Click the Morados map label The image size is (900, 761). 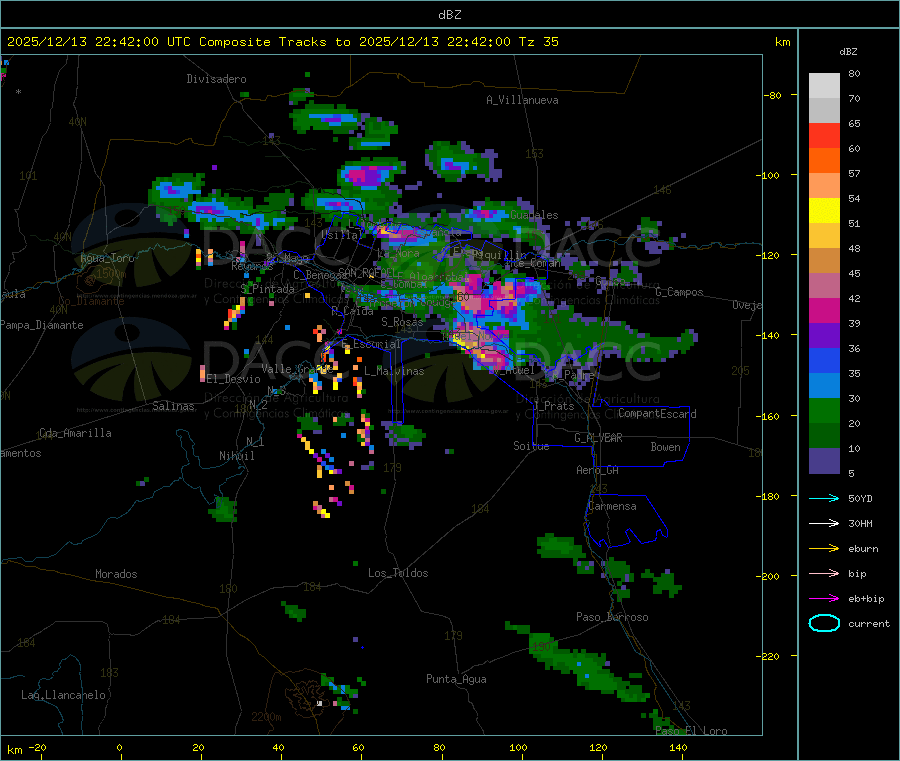click(117, 574)
